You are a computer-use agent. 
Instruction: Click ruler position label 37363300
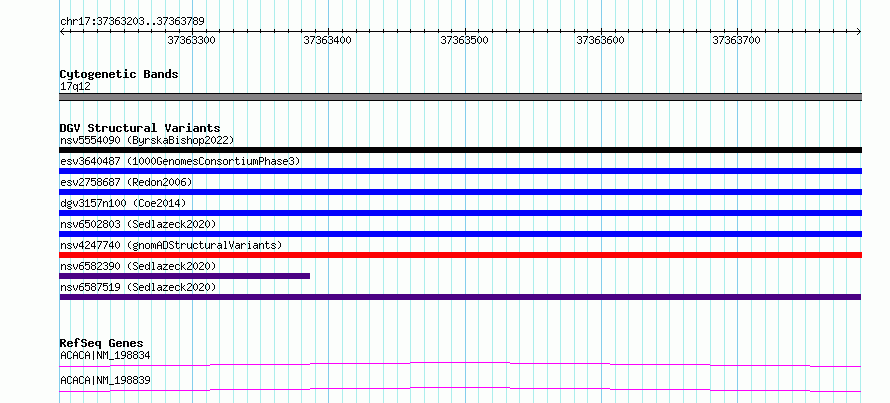click(192, 40)
